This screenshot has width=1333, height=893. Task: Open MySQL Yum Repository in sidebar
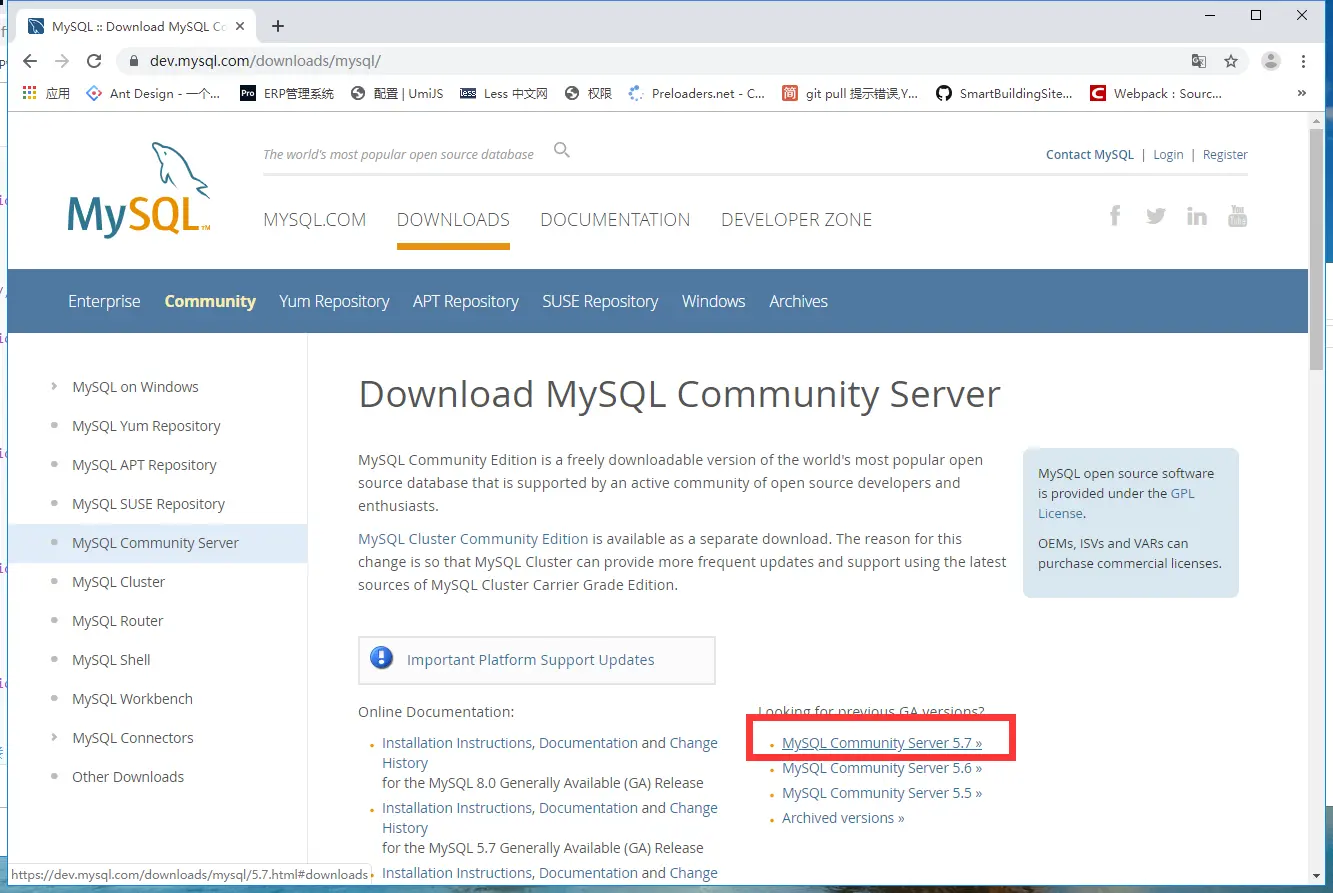coord(146,426)
